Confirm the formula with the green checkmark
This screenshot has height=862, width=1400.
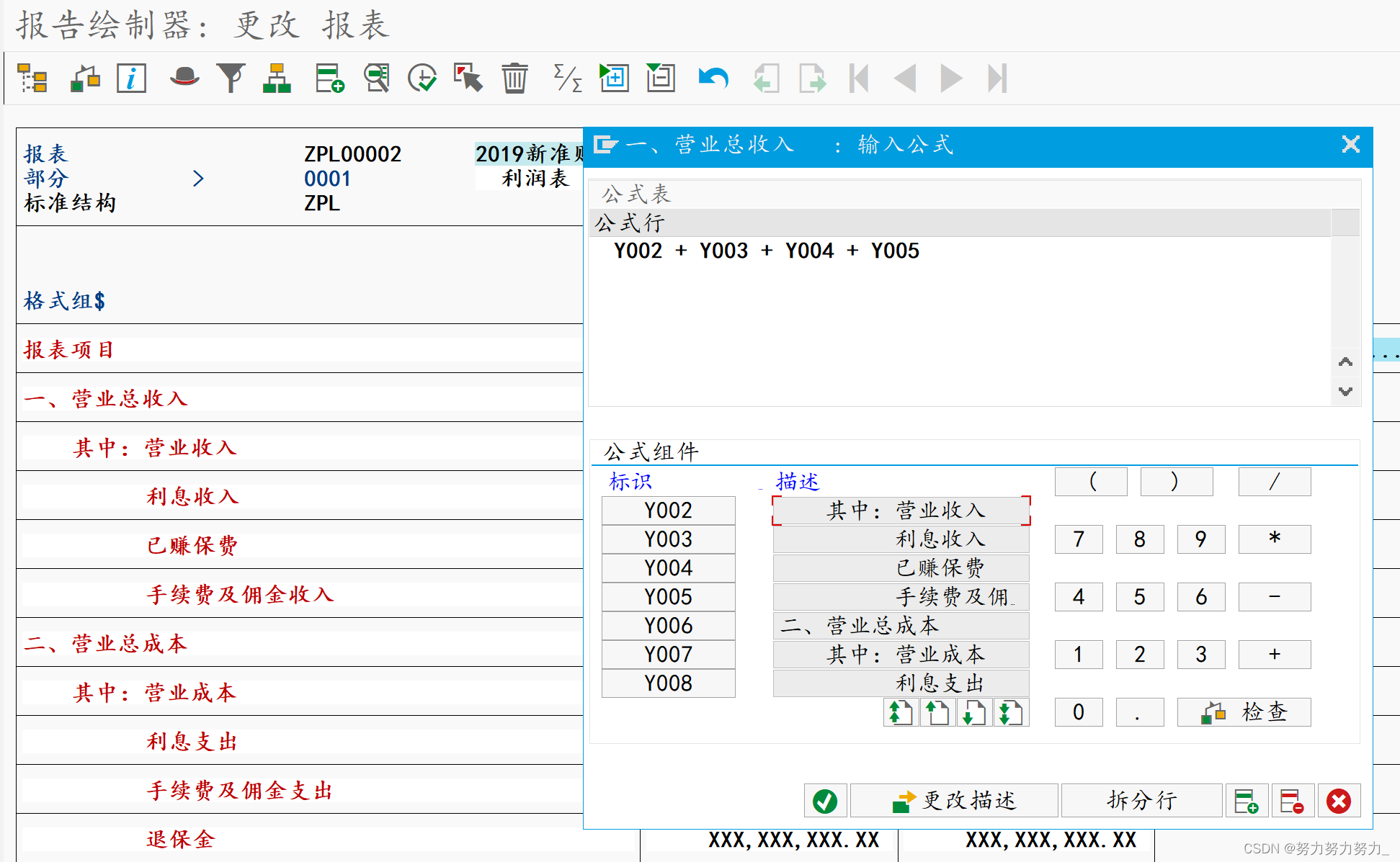coord(825,800)
